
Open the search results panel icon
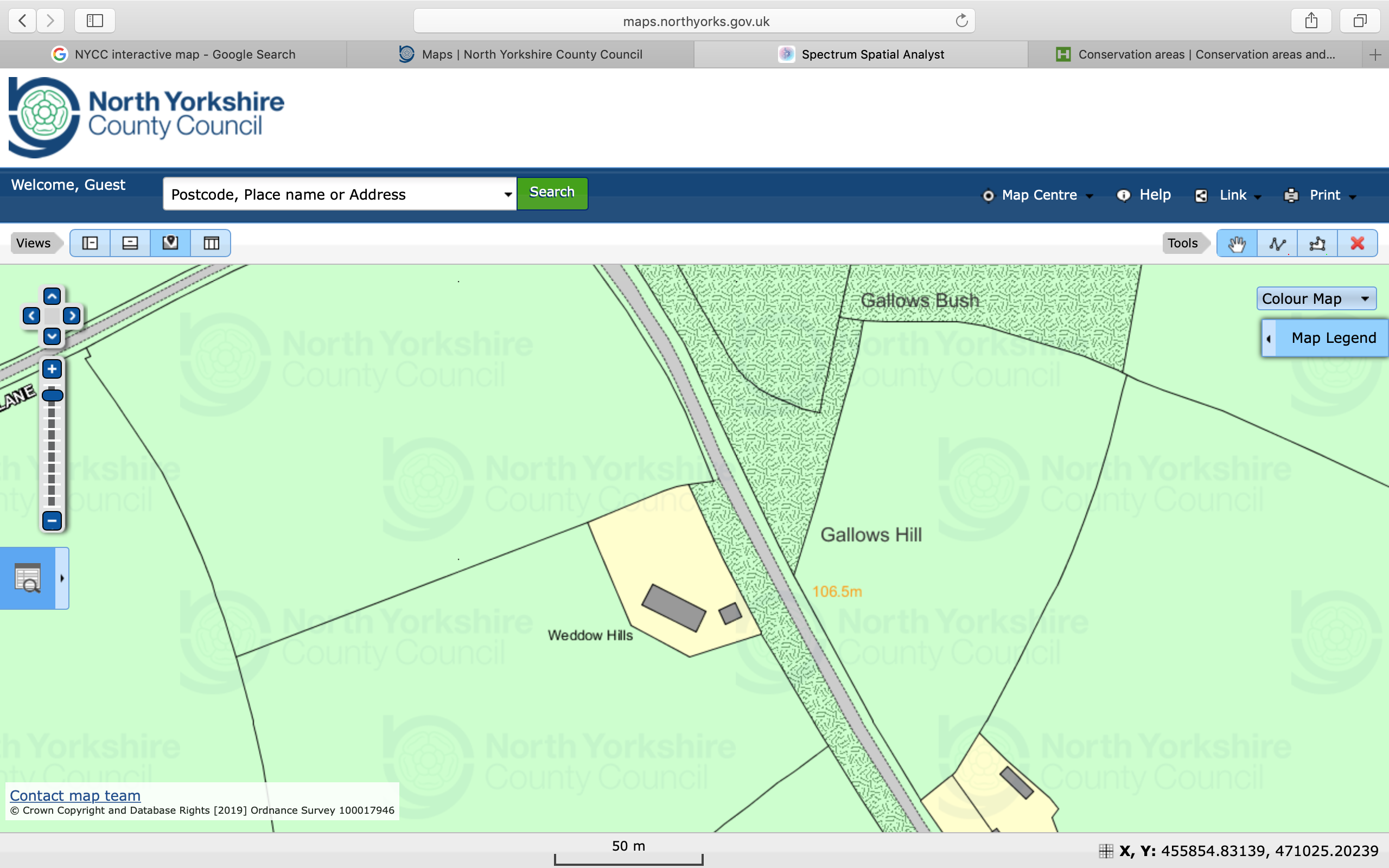[28, 578]
